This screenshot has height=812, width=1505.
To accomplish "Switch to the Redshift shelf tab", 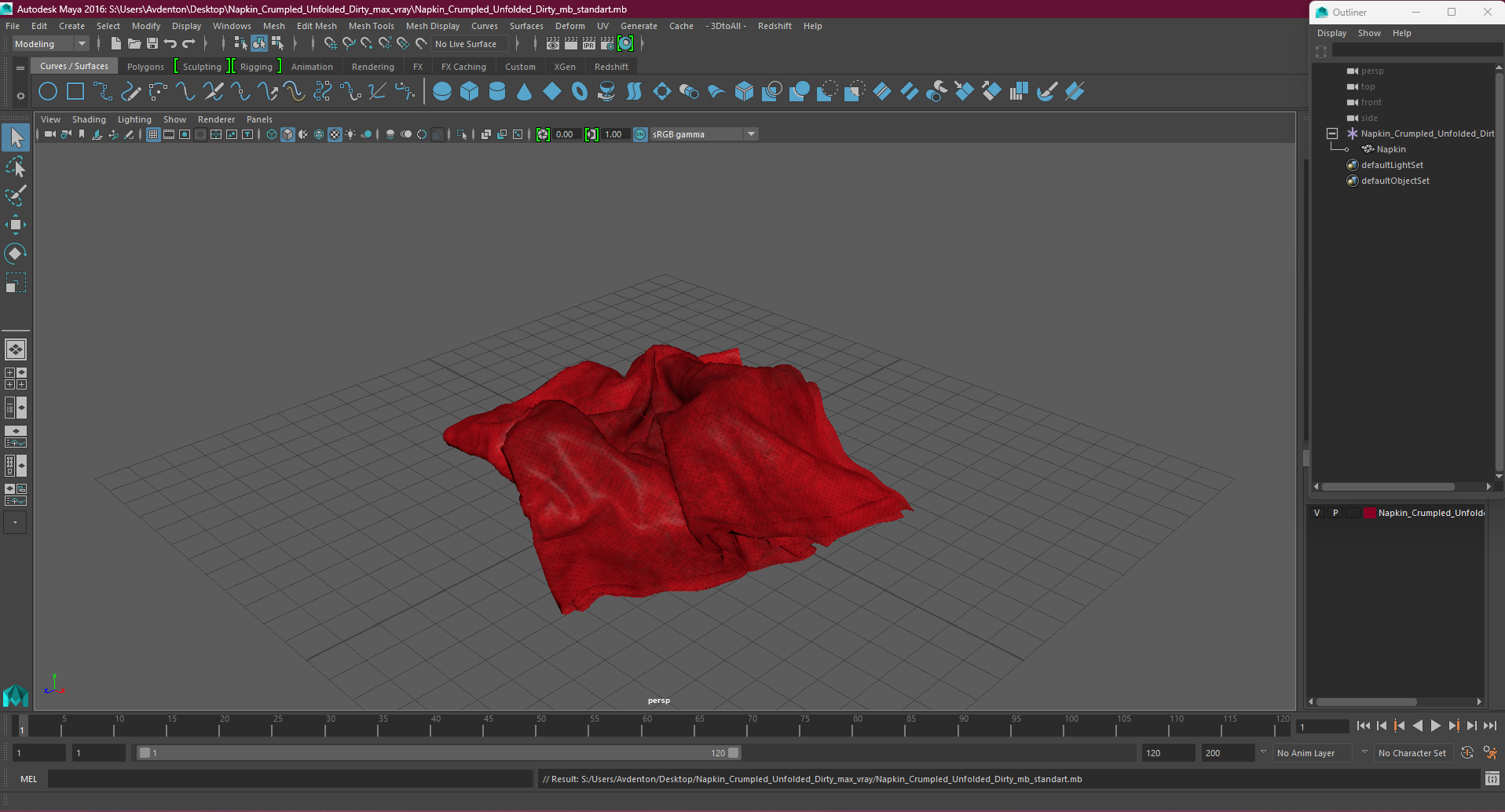I will point(611,67).
